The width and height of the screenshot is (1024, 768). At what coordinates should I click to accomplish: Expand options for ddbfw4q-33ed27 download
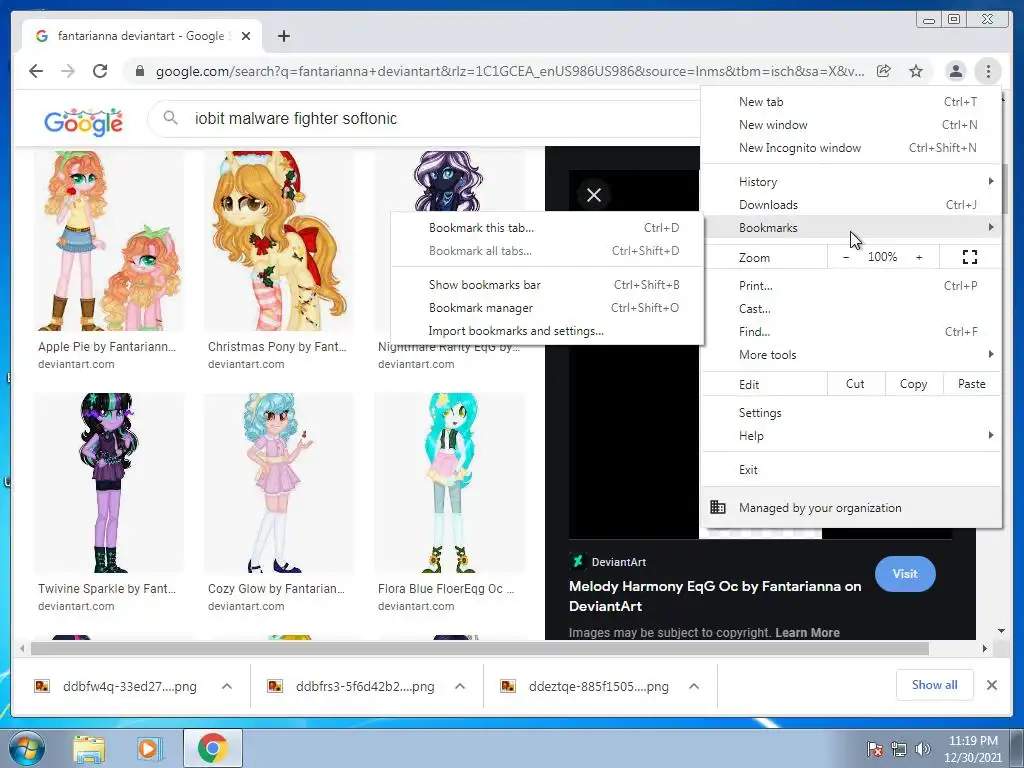[x=227, y=686]
